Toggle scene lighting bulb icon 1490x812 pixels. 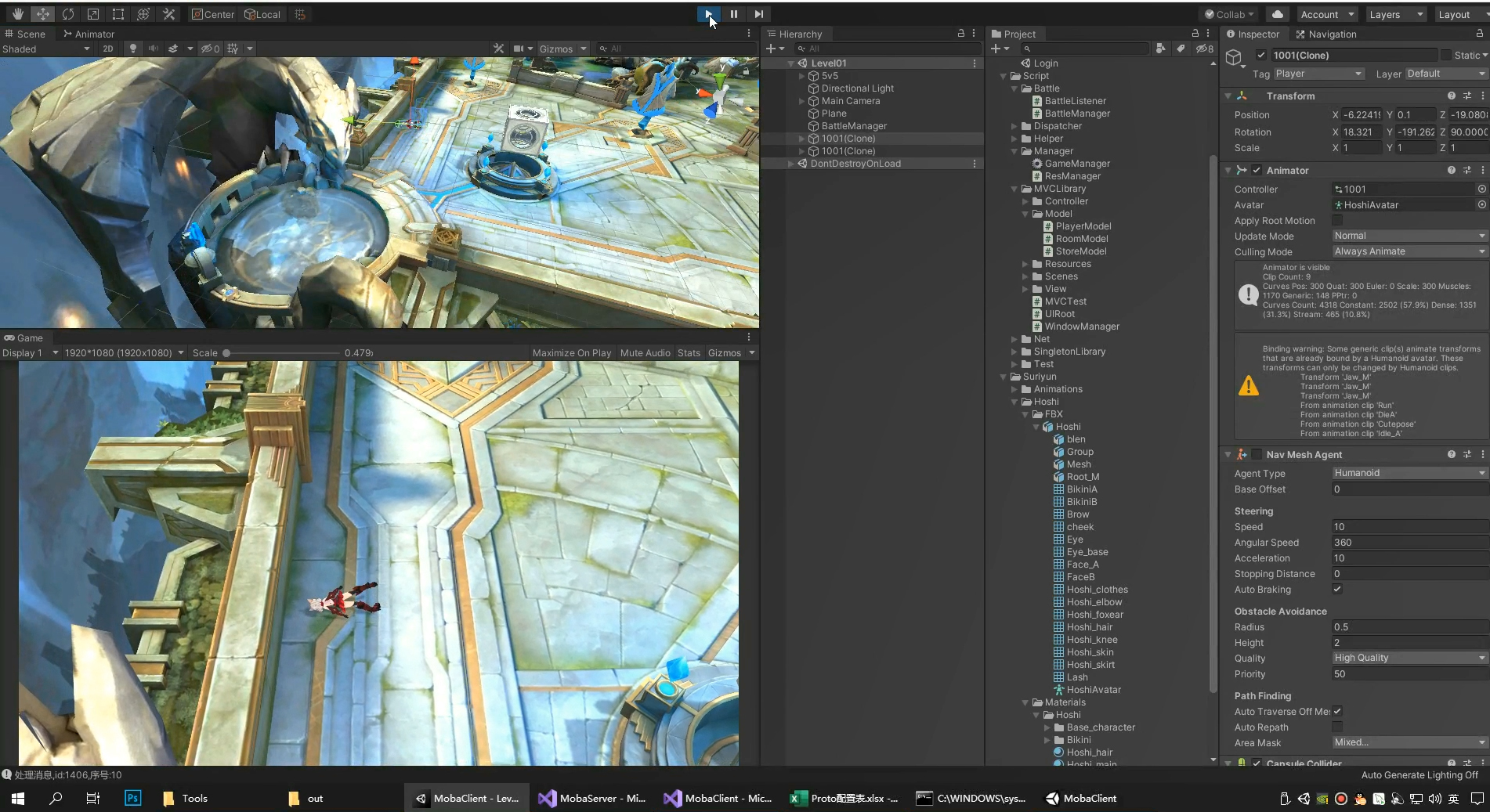[133, 49]
